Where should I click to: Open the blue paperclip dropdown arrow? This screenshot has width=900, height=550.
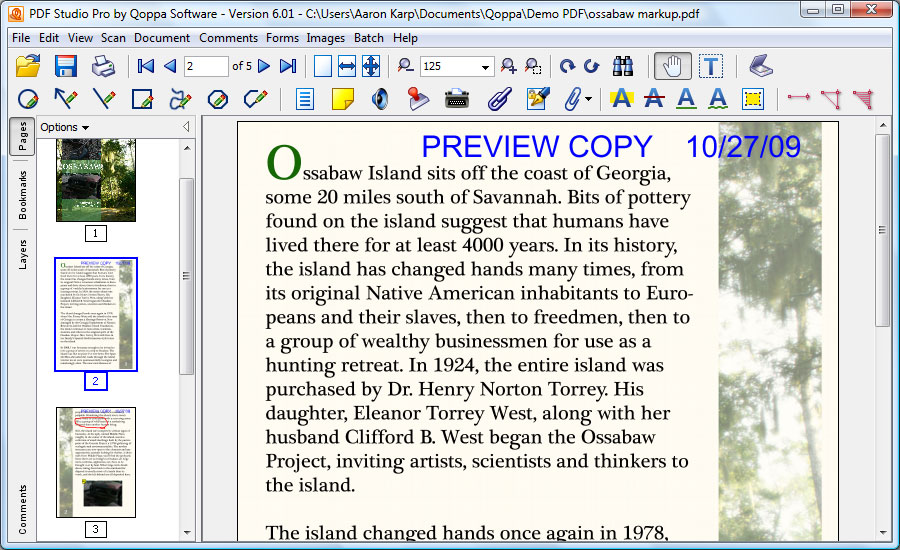click(589, 99)
